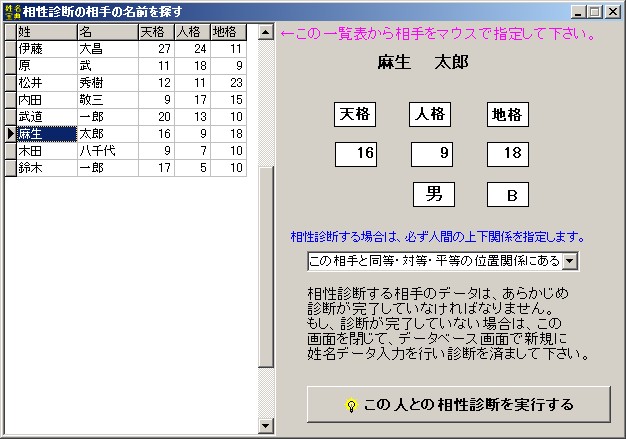Click the current row arrow marker for 麻生
Viewport: 626px width, 439px height.
coord(10,134)
